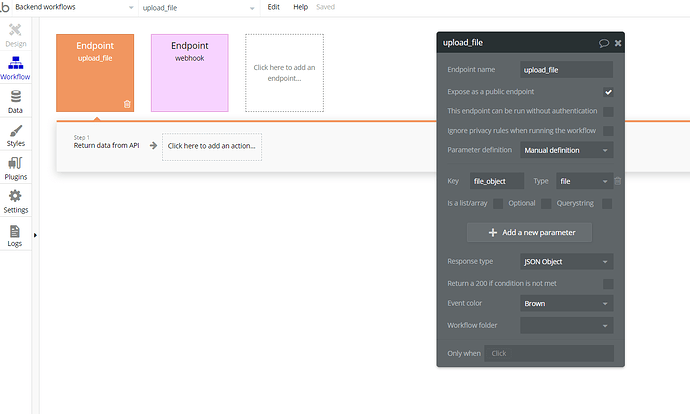This screenshot has height=414, width=690.
Task: Select Step 1 Return data from API
Action: coord(106,142)
